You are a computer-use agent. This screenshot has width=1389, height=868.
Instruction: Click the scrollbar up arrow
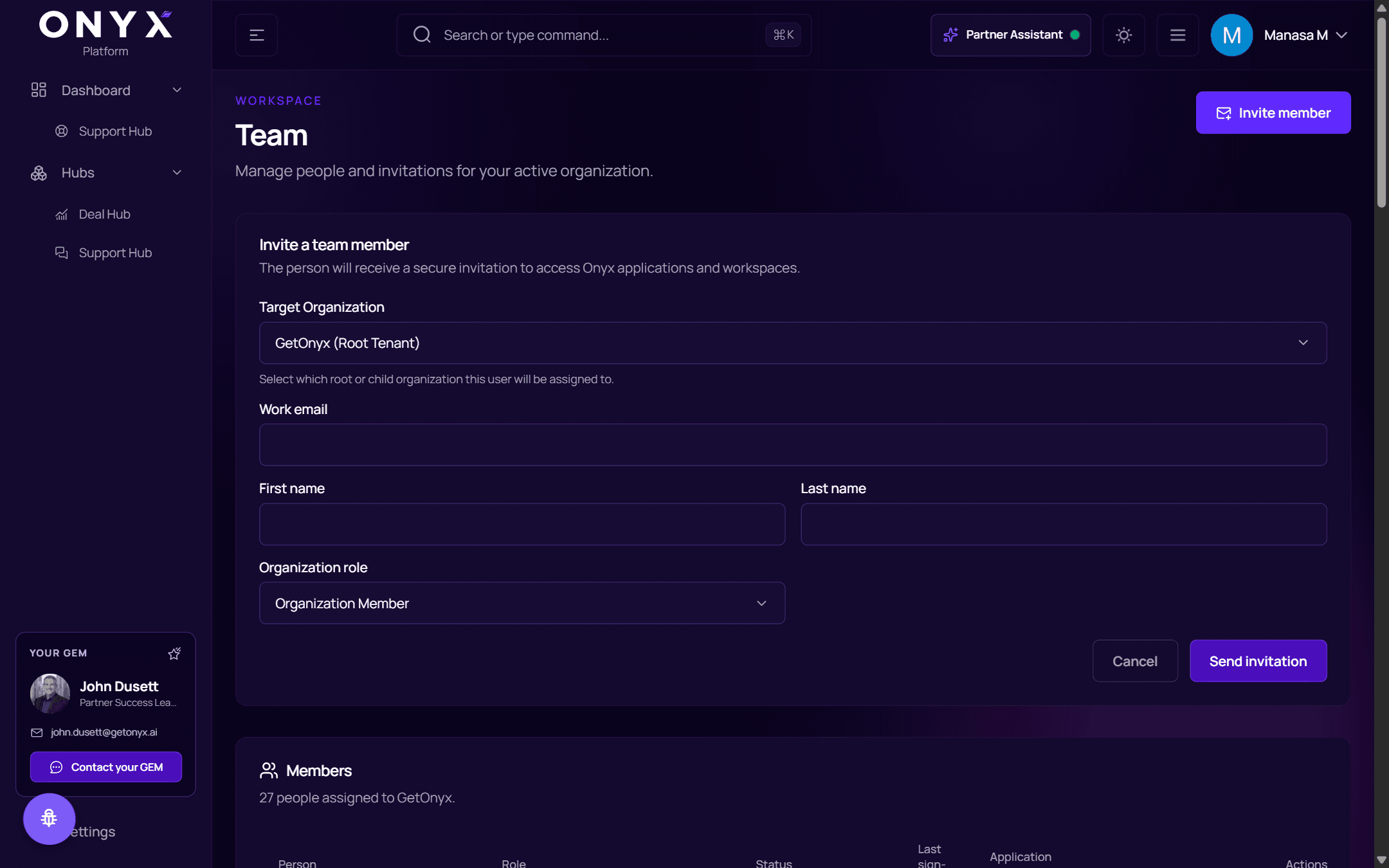[x=1381, y=8]
